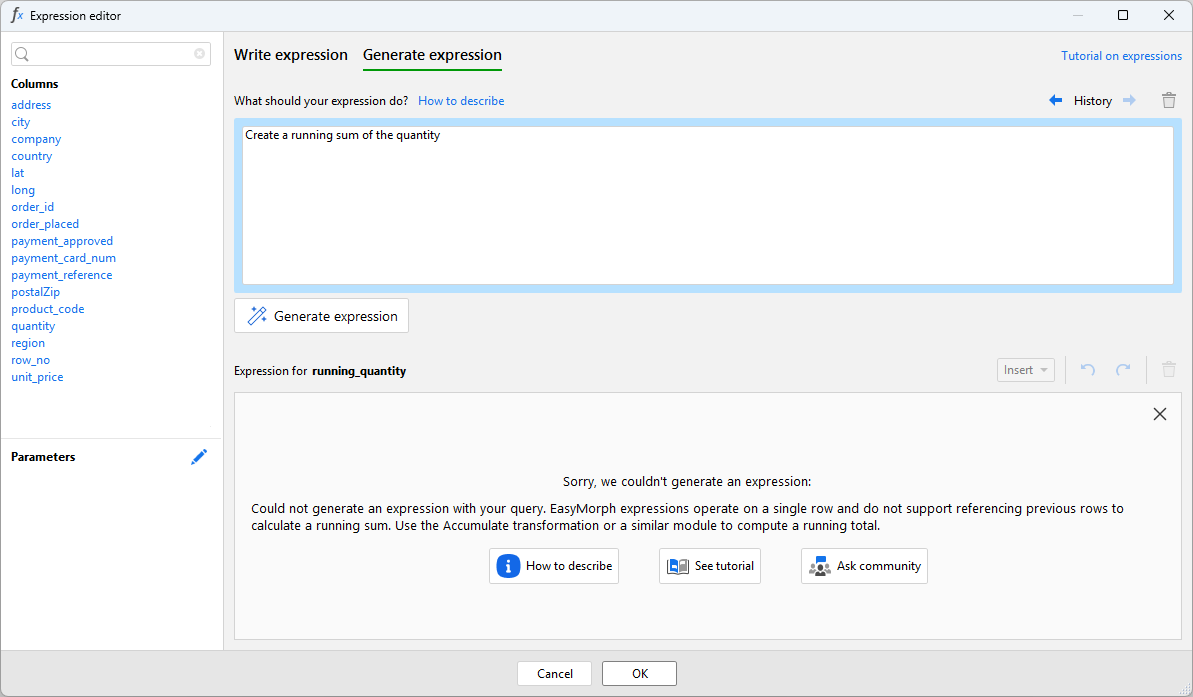Click the Ask community button
Viewport: 1193px width, 697px height.
pyautogui.click(x=864, y=566)
